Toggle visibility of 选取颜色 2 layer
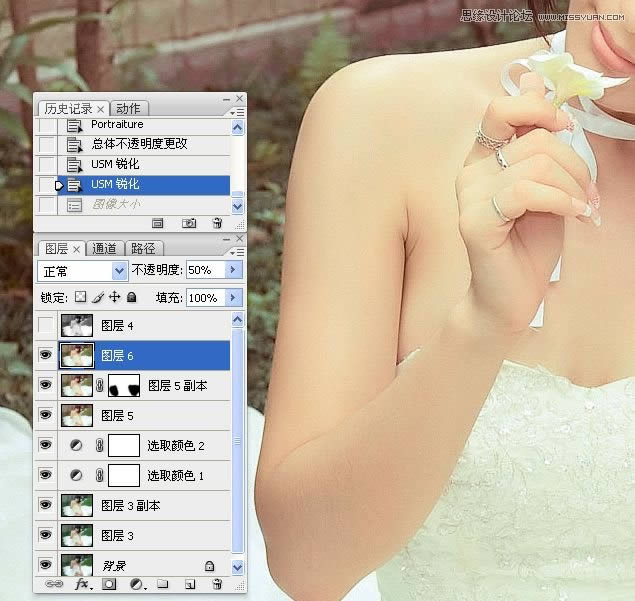 point(46,445)
